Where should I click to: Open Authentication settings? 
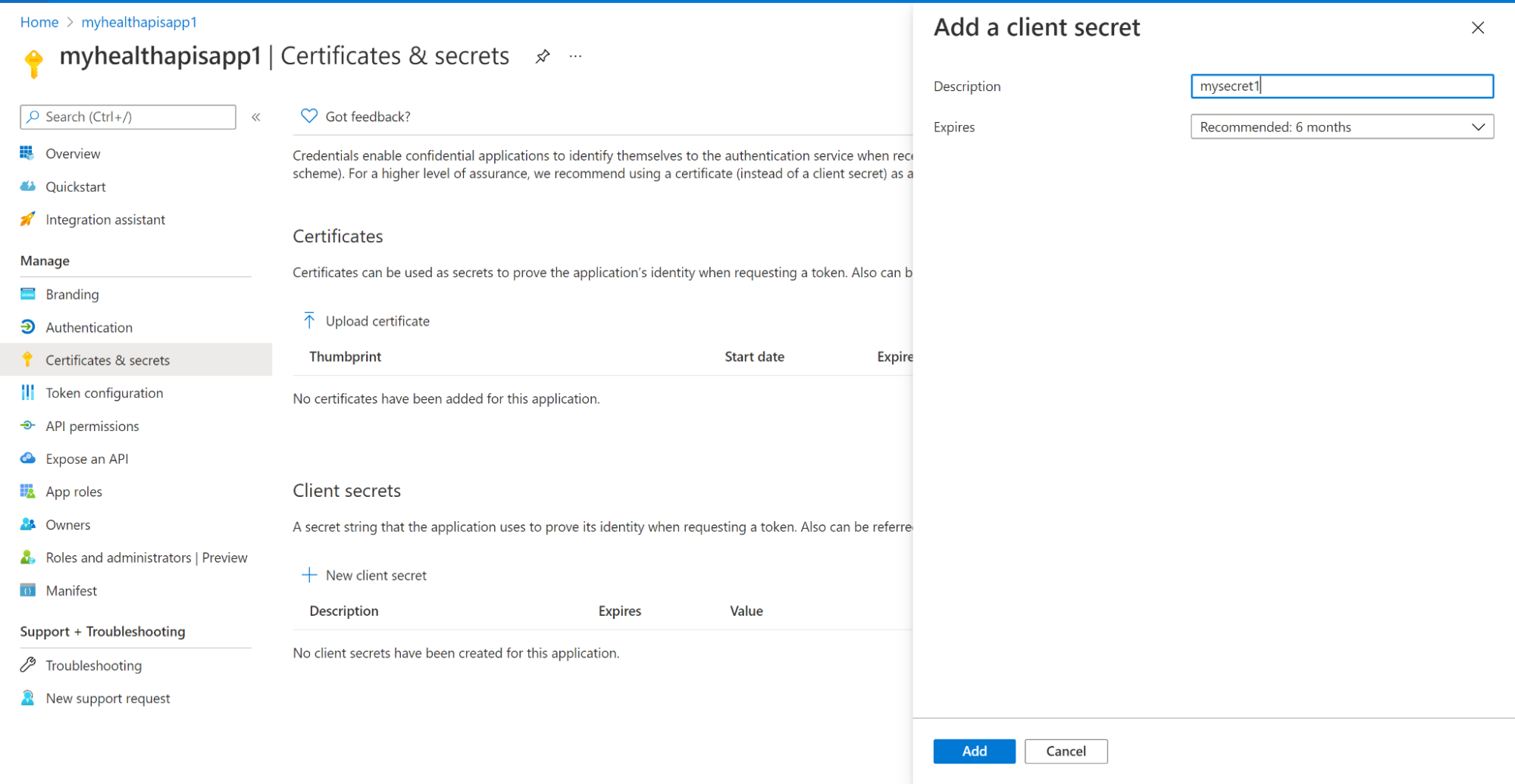tap(89, 326)
